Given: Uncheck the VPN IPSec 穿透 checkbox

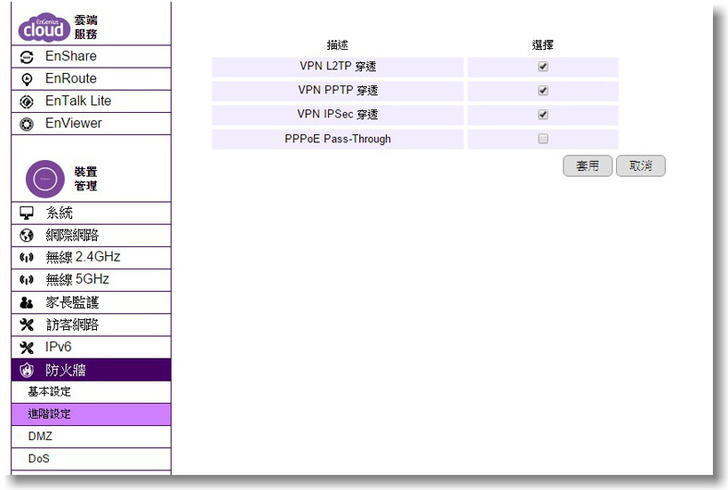Looking at the screenshot, I should coord(543,115).
